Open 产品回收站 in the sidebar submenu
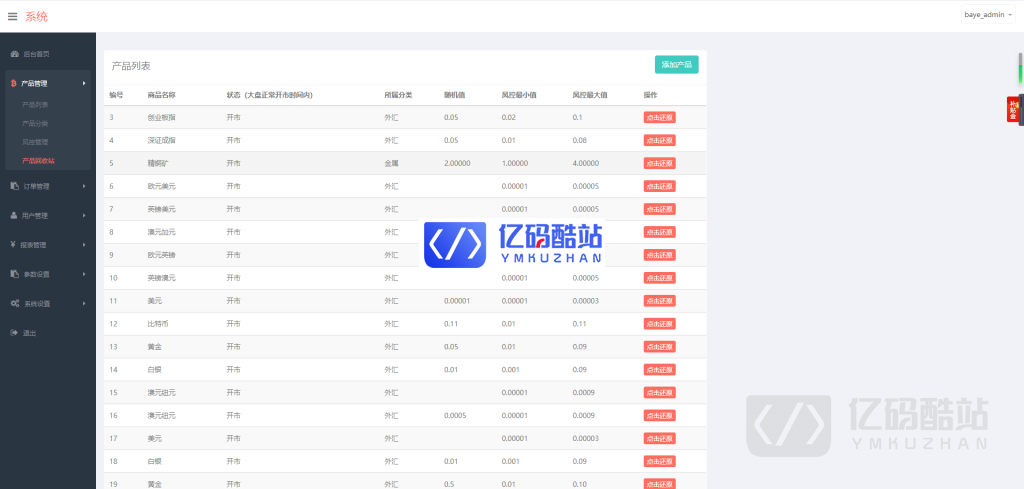Image resolution: width=1024 pixels, height=489 pixels. (39, 161)
